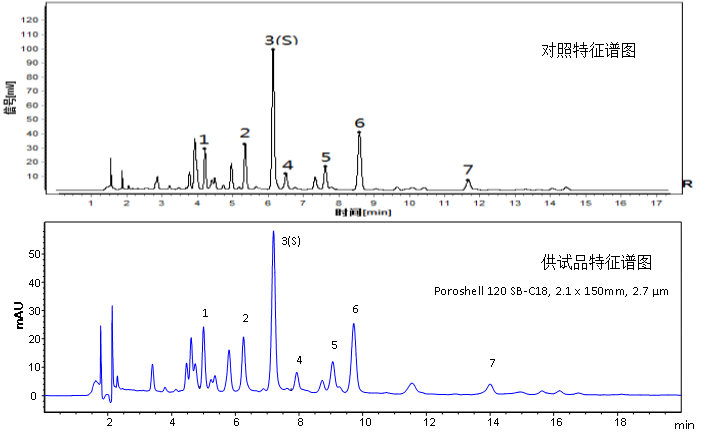This screenshot has width=714, height=440.
Task: Select the Poroshell 120 SB-C18 column description
Action: pos(551,291)
